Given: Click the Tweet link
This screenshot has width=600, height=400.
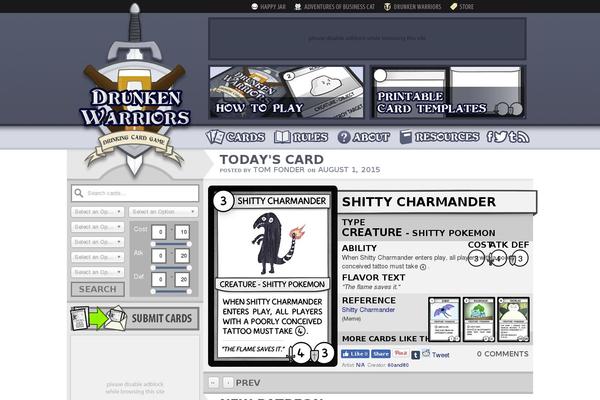Looking at the screenshot, I should [x=440, y=355].
